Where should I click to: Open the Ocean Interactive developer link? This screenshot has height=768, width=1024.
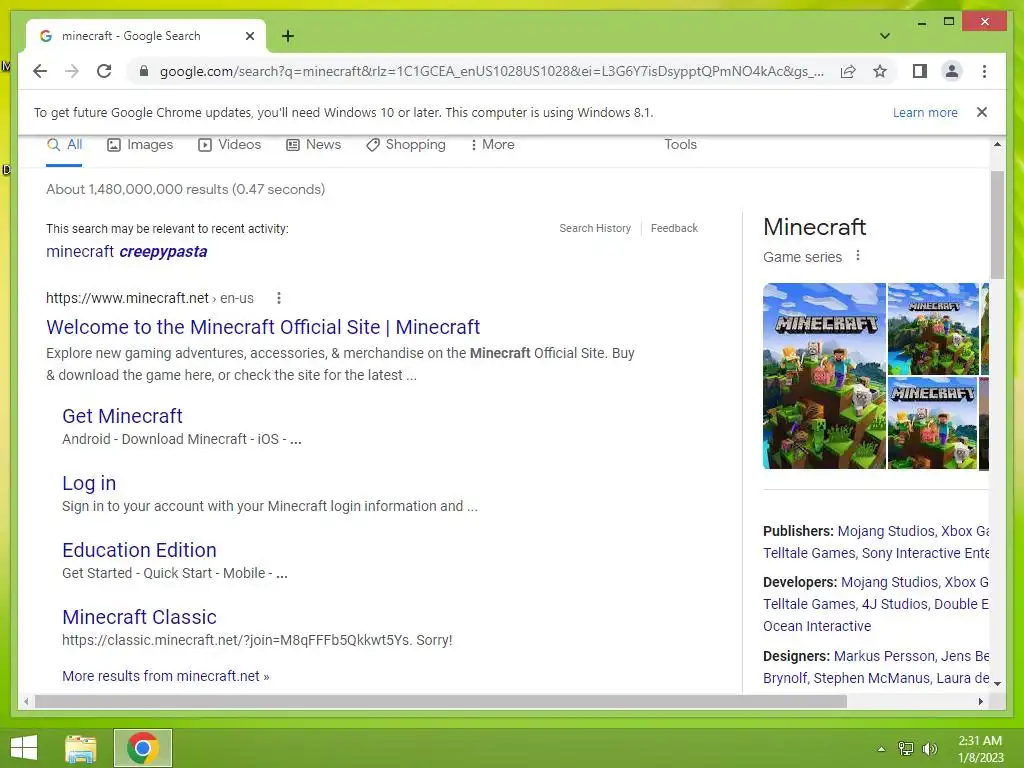(x=817, y=626)
